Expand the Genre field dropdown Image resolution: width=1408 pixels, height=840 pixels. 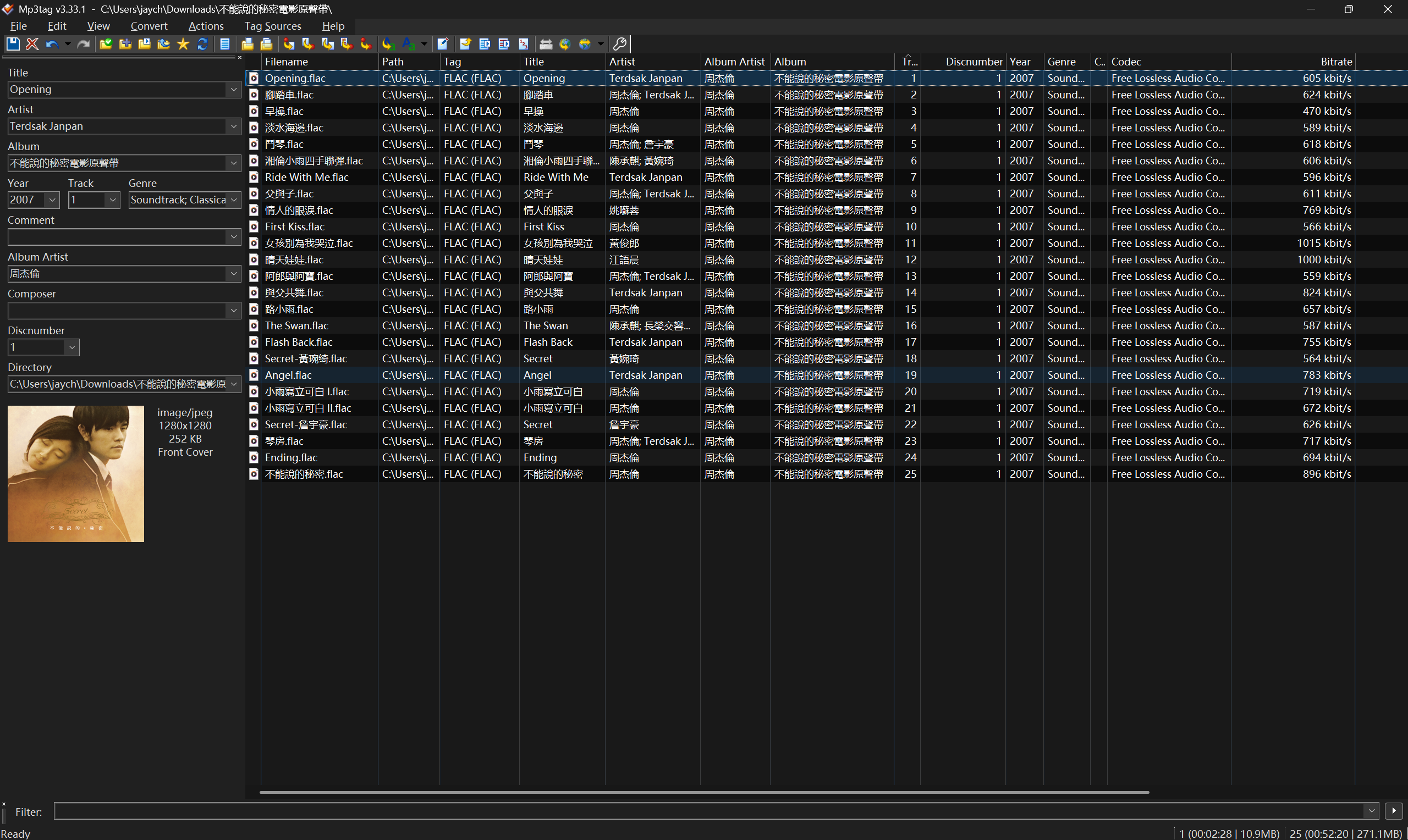pyautogui.click(x=234, y=200)
